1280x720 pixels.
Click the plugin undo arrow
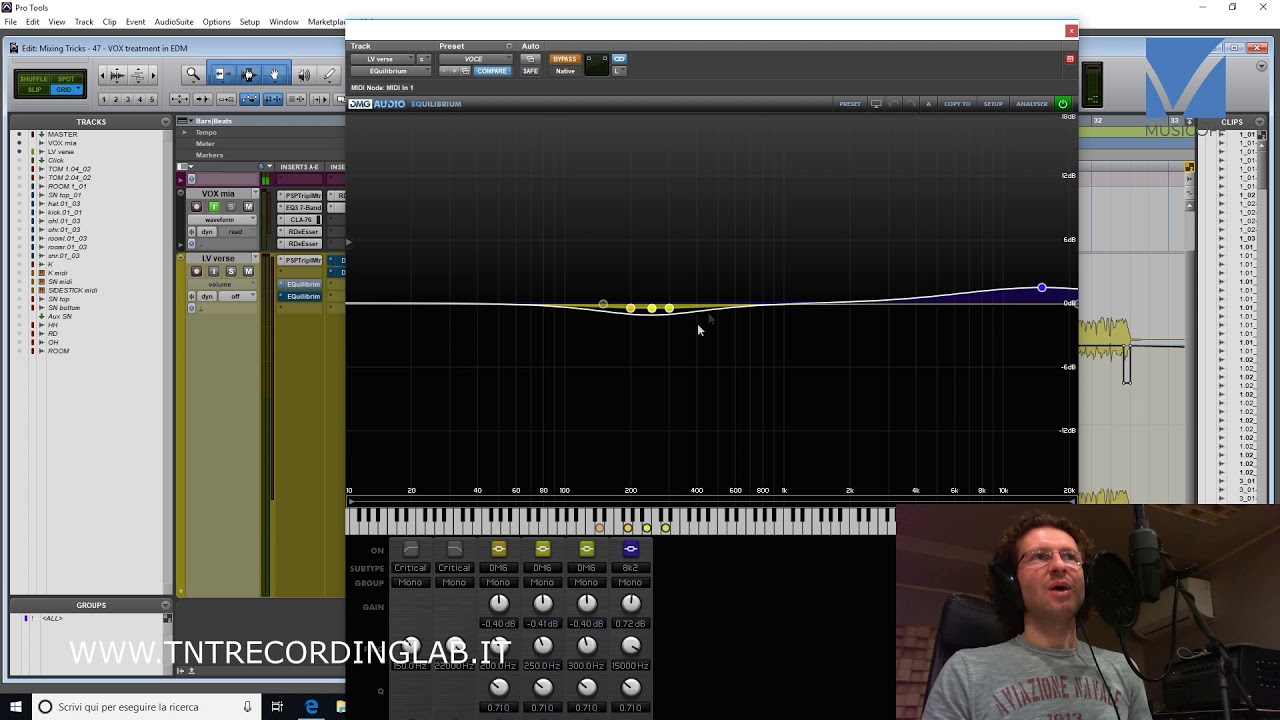[894, 104]
